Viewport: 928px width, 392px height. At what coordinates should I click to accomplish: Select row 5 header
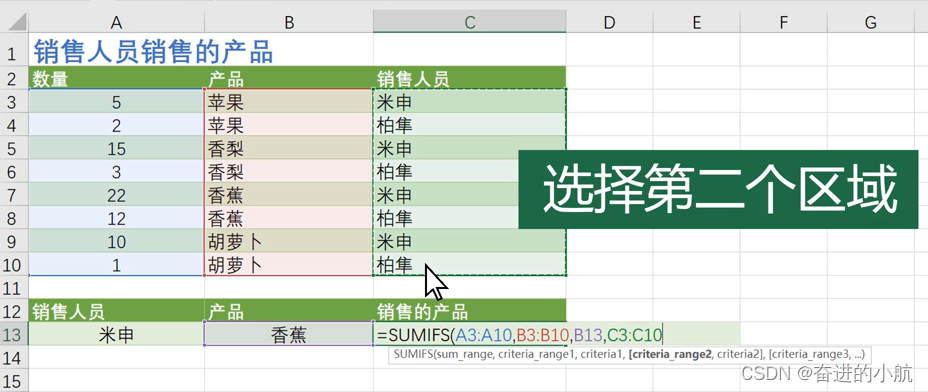coord(14,148)
